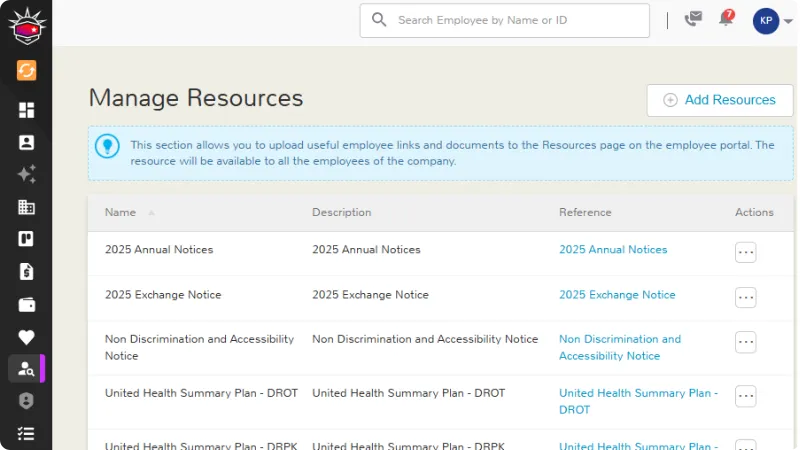Open actions menu for 2025 Annual Notices
This screenshot has height=450, width=800.
click(x=745, y=252)
